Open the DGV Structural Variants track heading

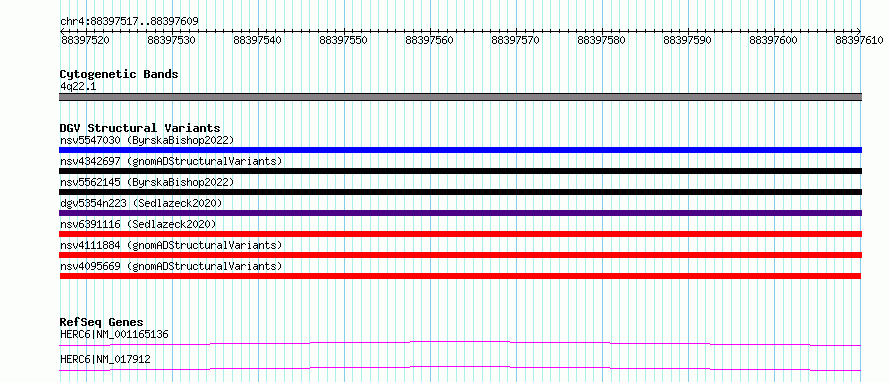pos(140,128)
